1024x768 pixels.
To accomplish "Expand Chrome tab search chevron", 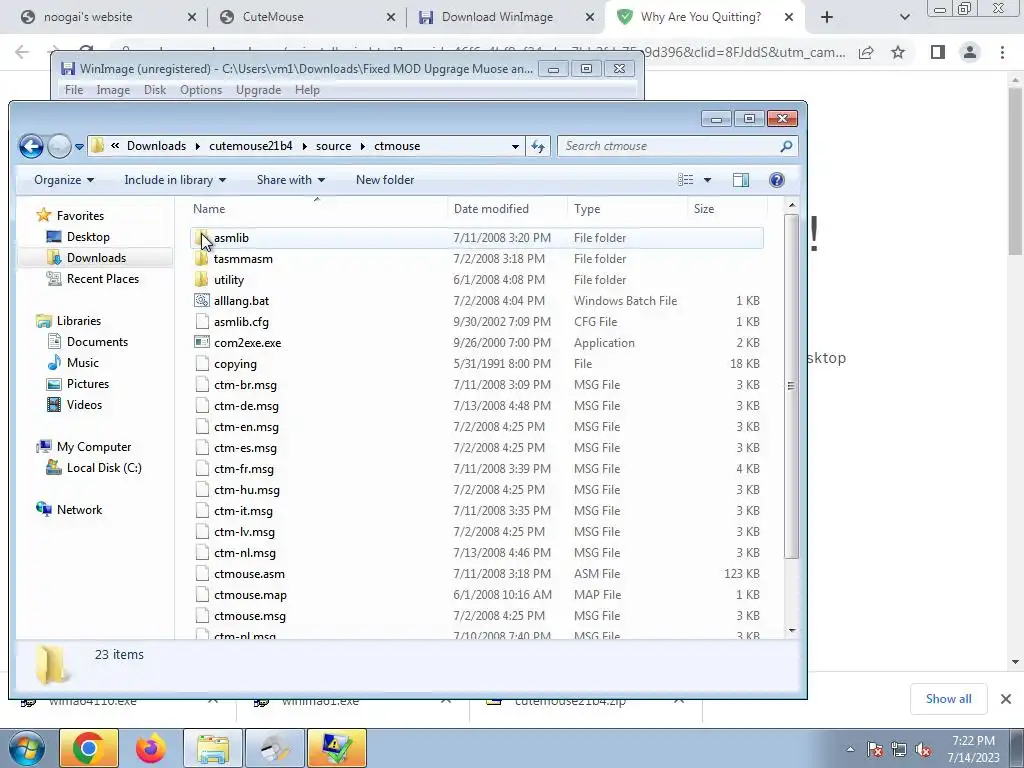I will [904, 17].
